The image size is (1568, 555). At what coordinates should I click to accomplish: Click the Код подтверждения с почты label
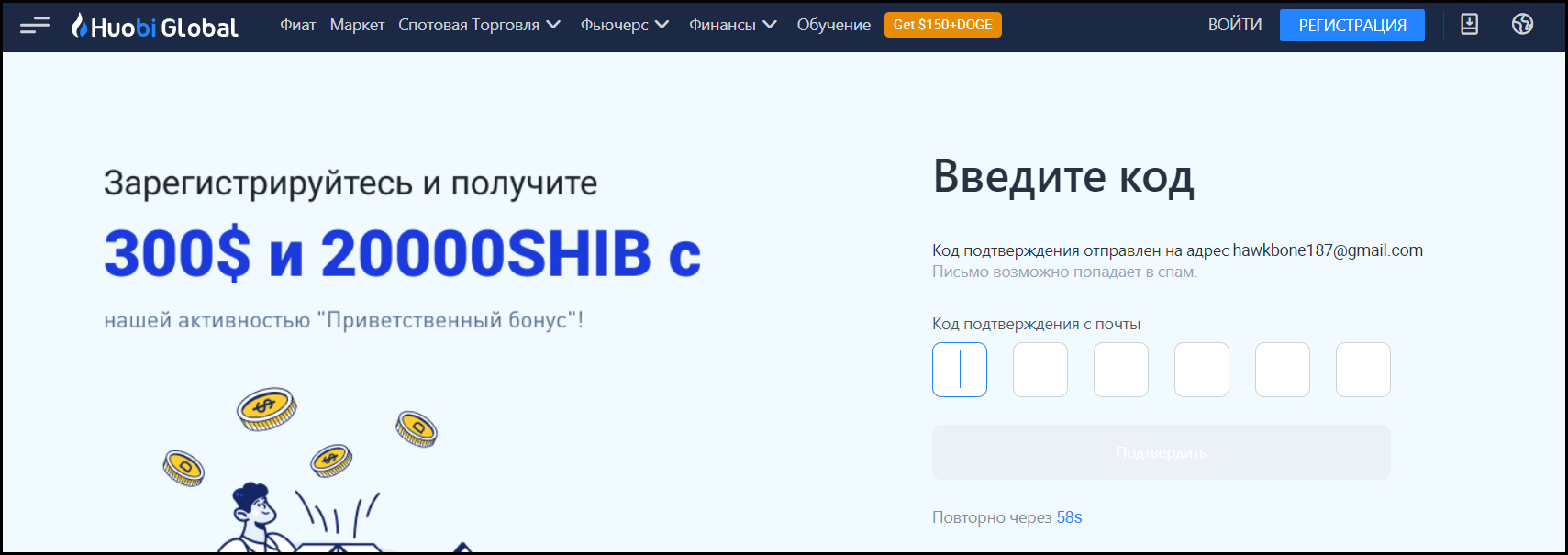point(1036,324)
